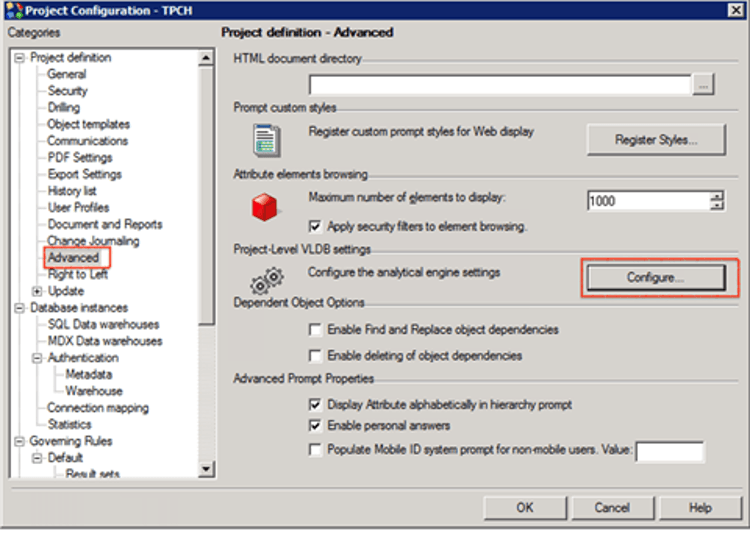This screenshot has width=750, height=535.
Task: Increase maximum elements with the spinner up arrow
Action: pyautogui.click(x=716, y=196)
